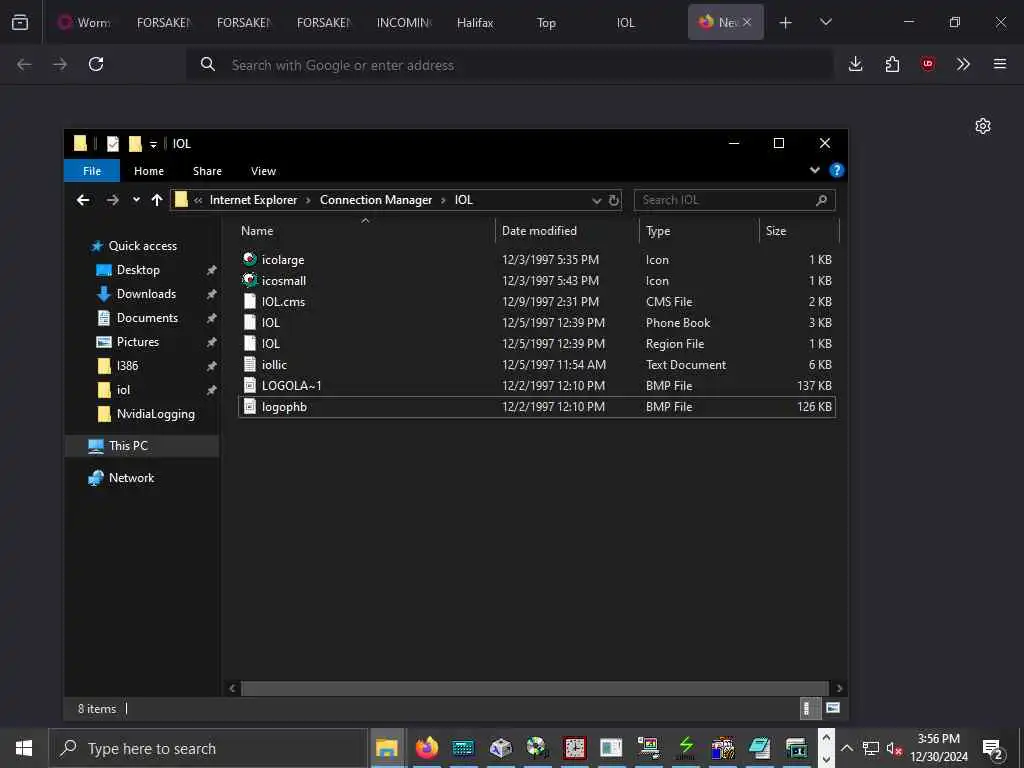Open recent locations dropdown in Explorer
The height and width of the screenshot is (768, 1024).
coord(136,200)
